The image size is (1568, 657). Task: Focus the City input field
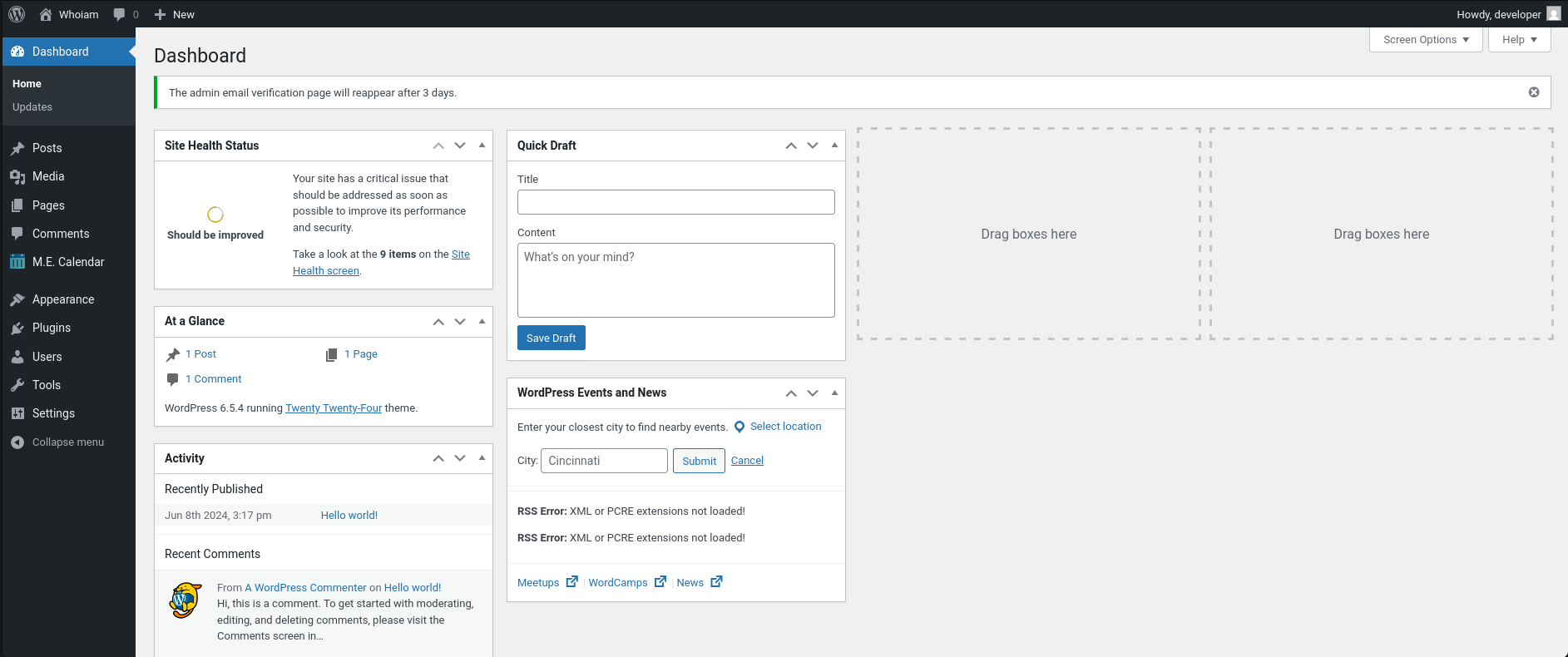[604, 461]
